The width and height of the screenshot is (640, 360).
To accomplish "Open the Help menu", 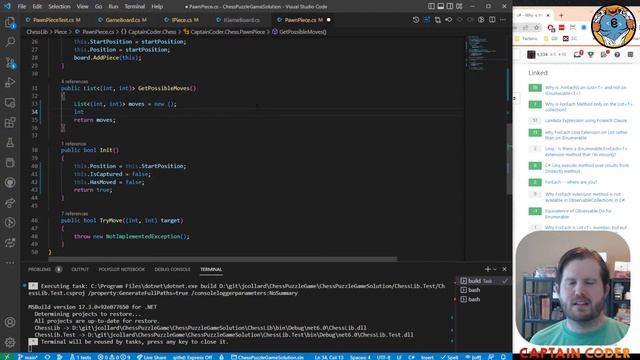I will [157, 7].
